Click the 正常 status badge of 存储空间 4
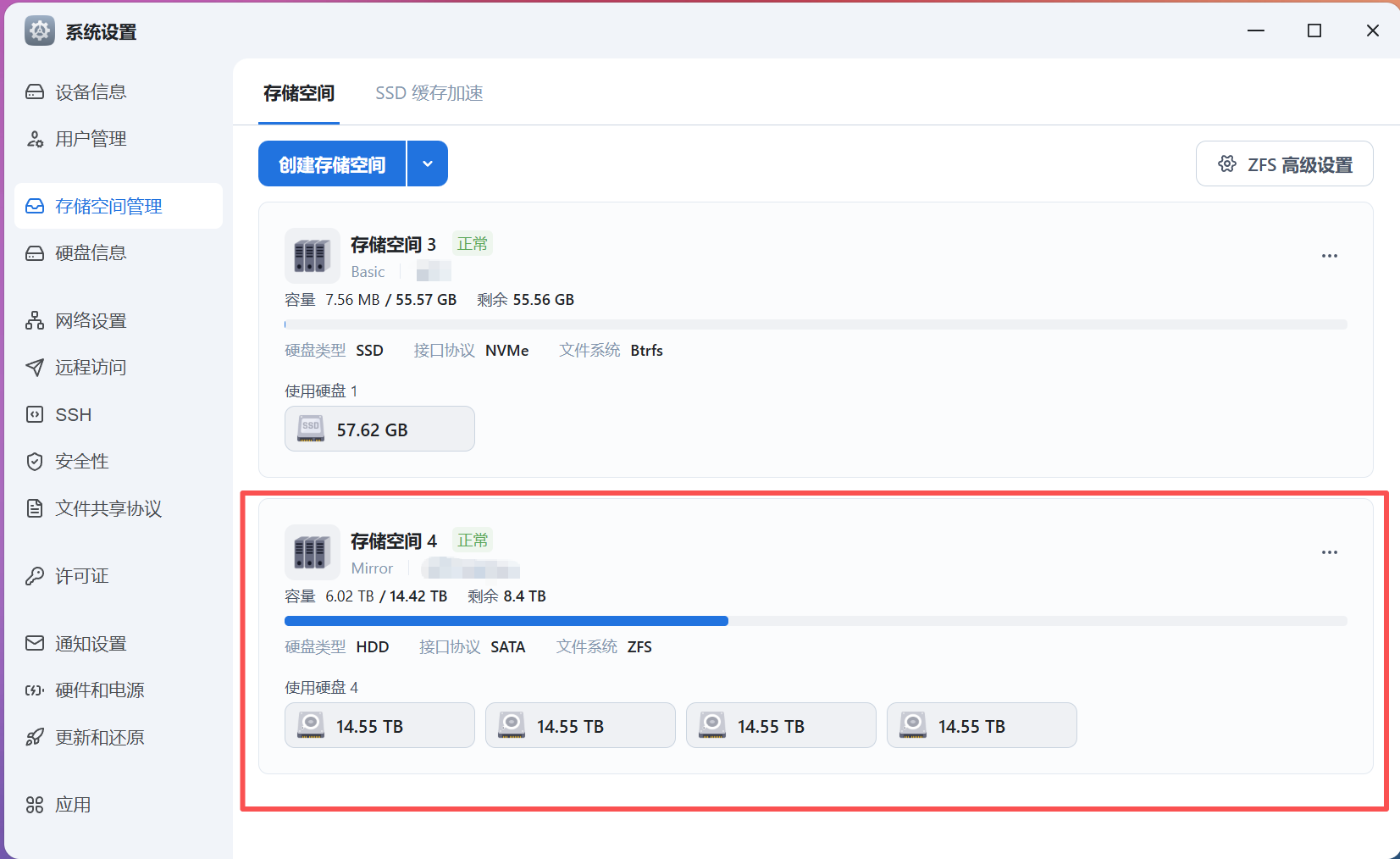The image size is (1400, 859). point(473,540)
